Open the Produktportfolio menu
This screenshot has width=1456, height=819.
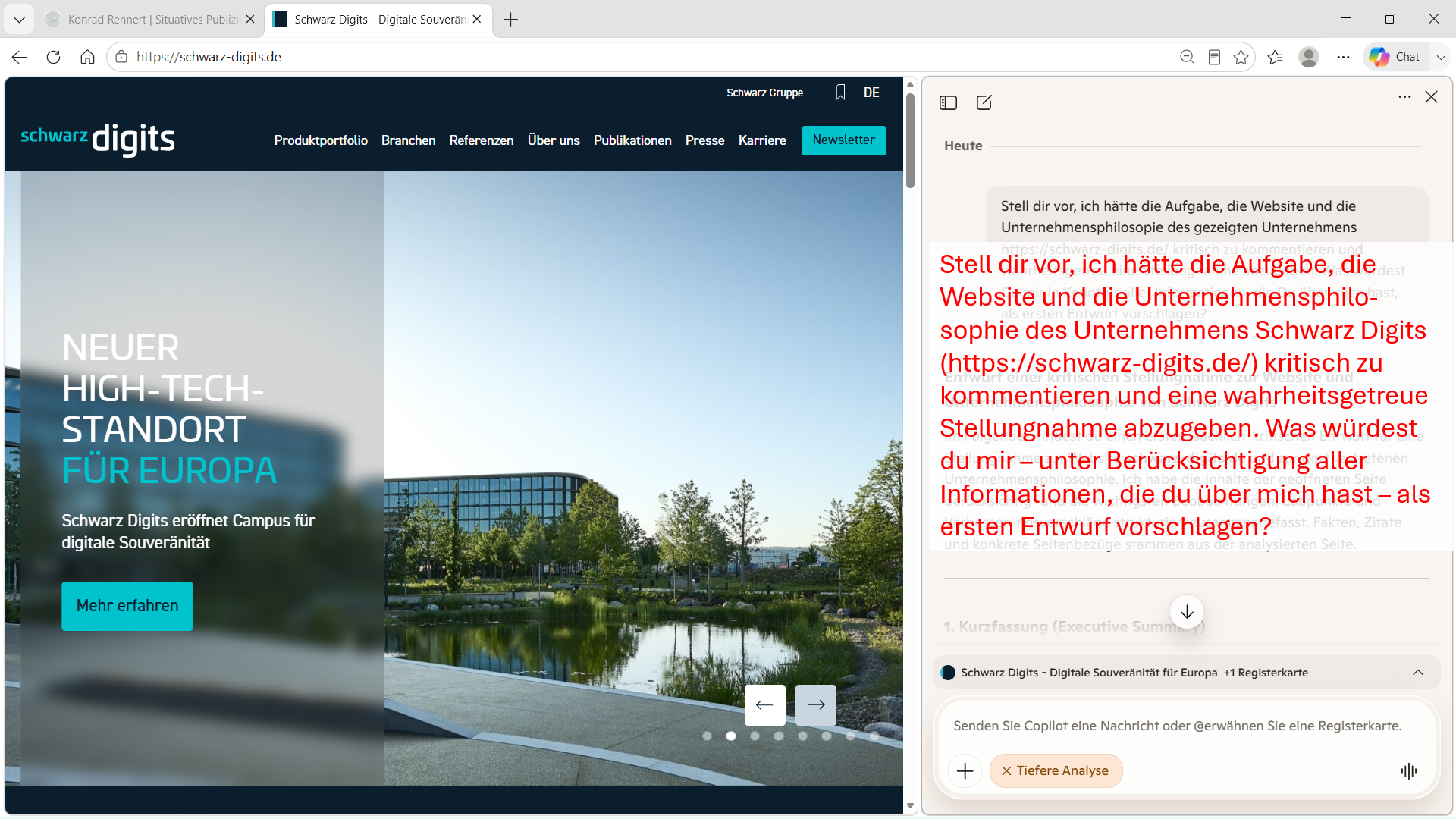pyautogui.click(x=321, y=140)
